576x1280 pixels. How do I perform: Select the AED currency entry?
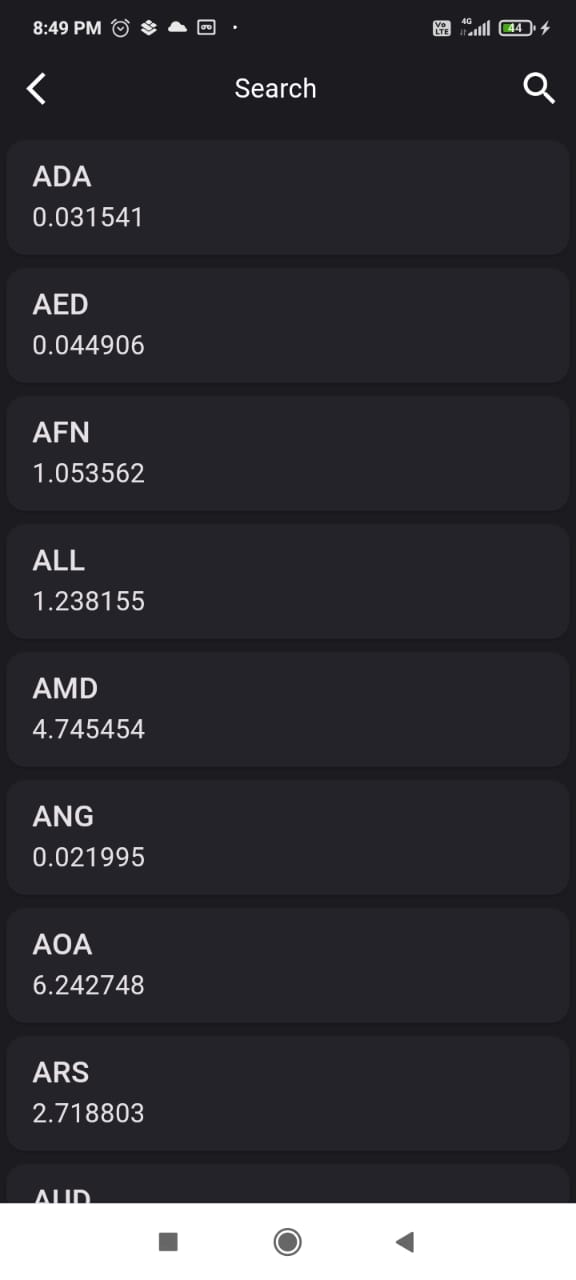pyautogui.click(x=288, y=324)
